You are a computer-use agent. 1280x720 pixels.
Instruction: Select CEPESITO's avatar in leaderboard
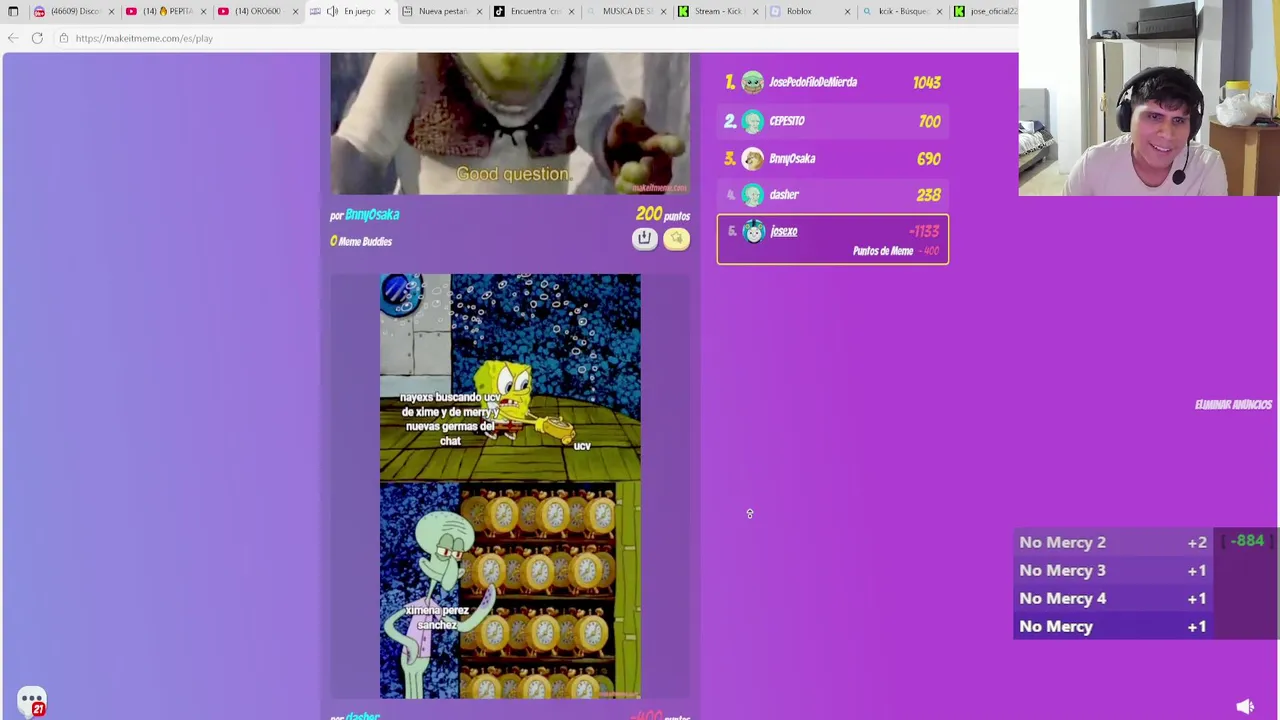point(753,121)
